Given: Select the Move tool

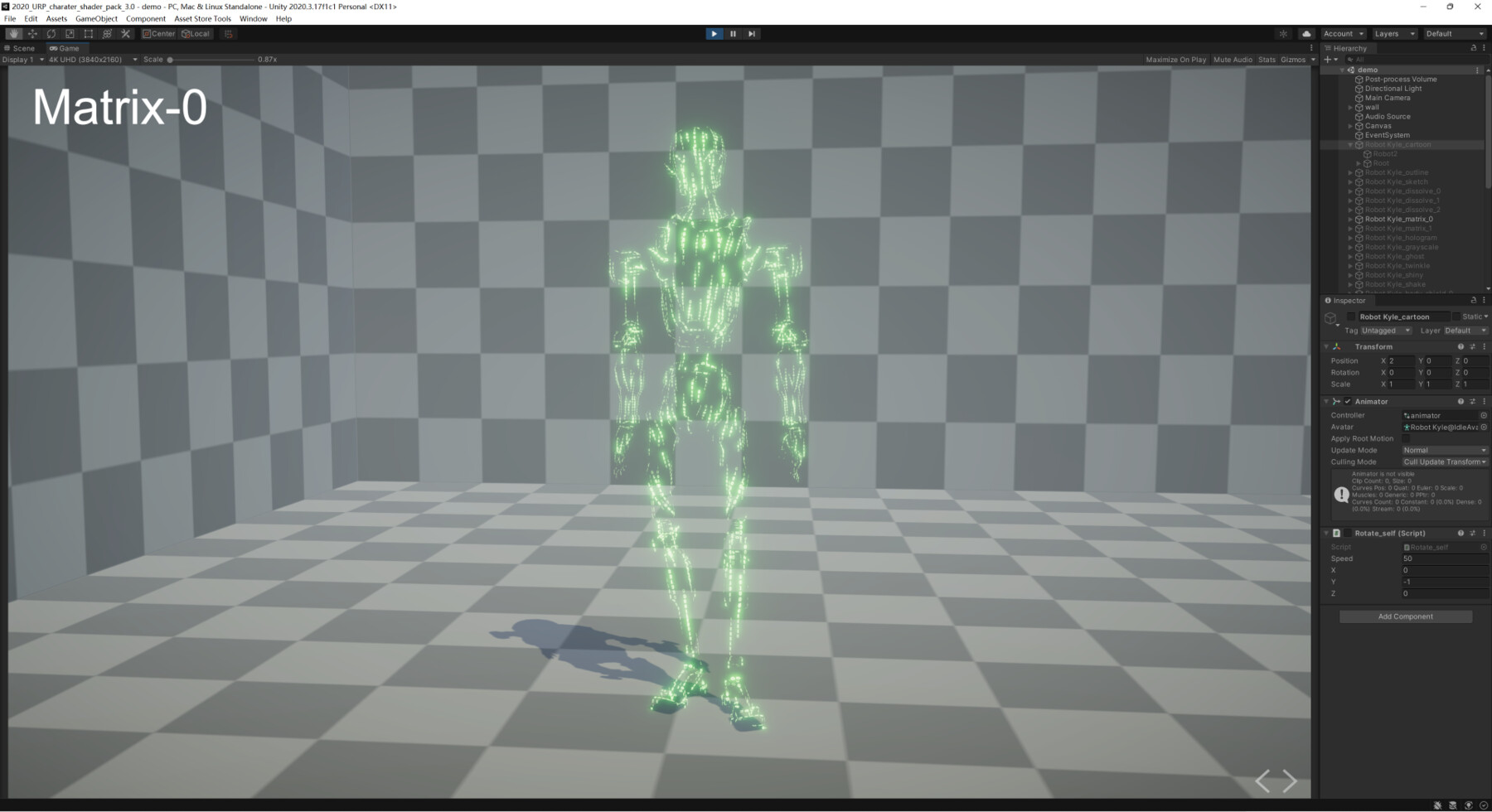Looking at the screenshot, I should [32, 34].
